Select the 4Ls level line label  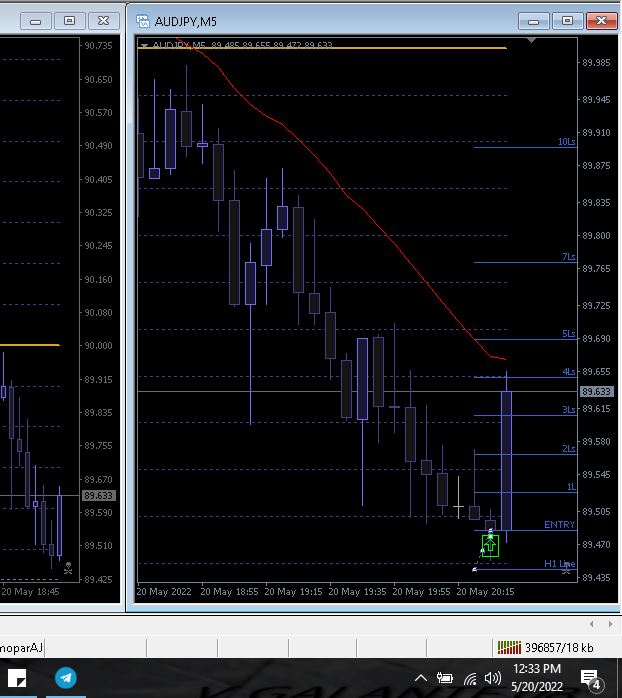coord(569,371)
